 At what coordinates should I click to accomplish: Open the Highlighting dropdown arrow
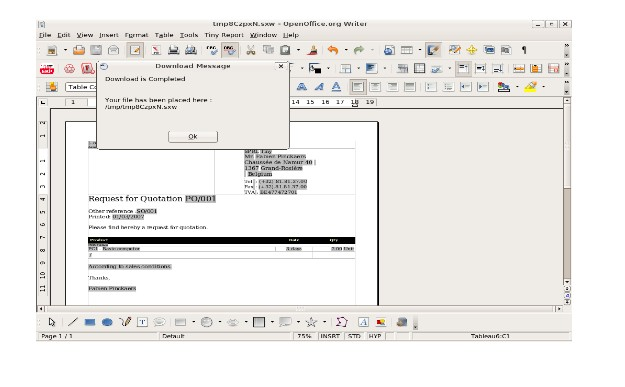click(543, 87)
